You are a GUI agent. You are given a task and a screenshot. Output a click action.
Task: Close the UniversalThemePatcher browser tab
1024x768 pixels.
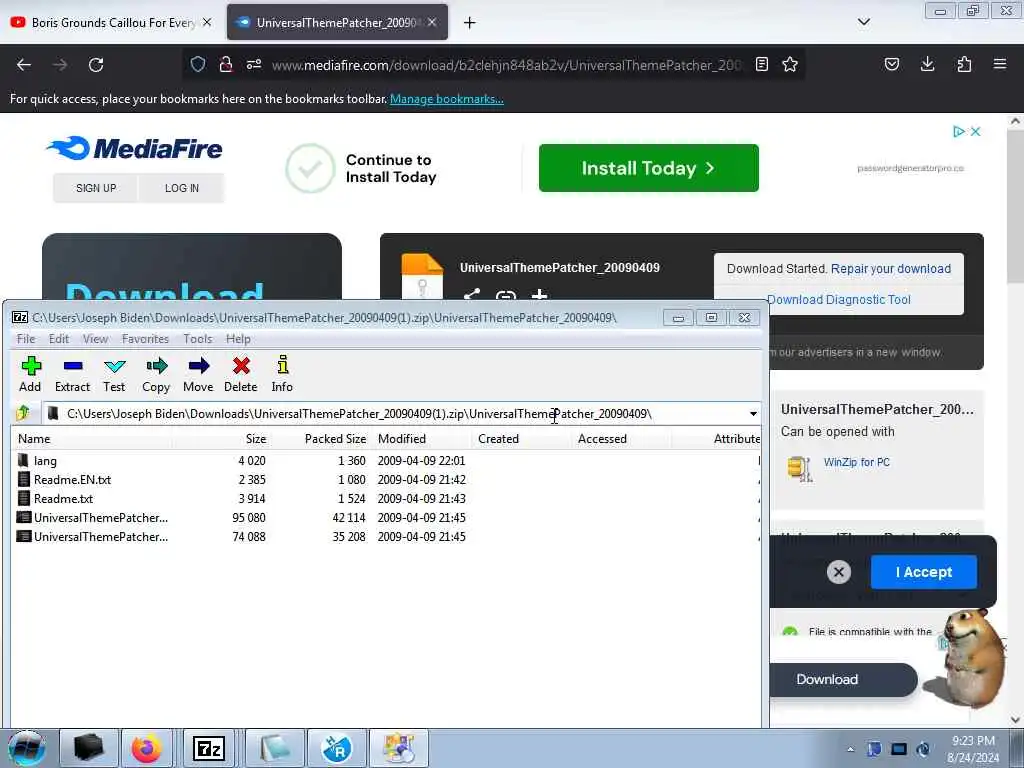432,22
